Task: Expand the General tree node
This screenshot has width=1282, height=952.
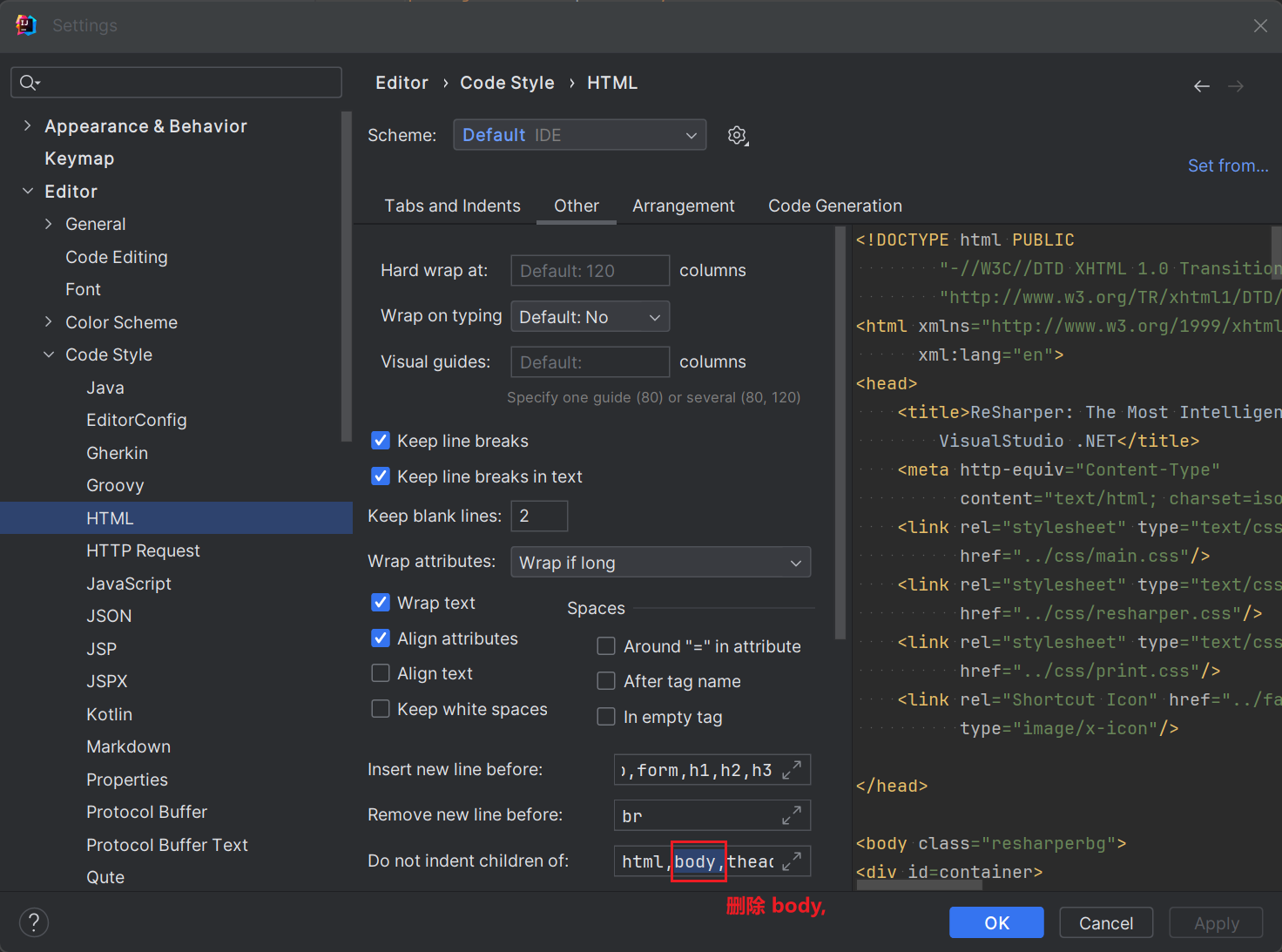Action: 48,224
